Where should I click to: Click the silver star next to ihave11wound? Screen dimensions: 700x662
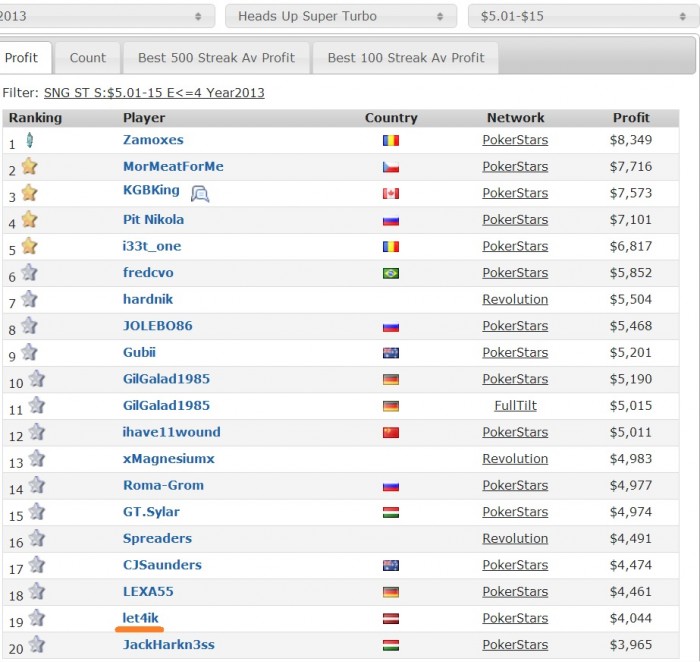tap(37, 432)
